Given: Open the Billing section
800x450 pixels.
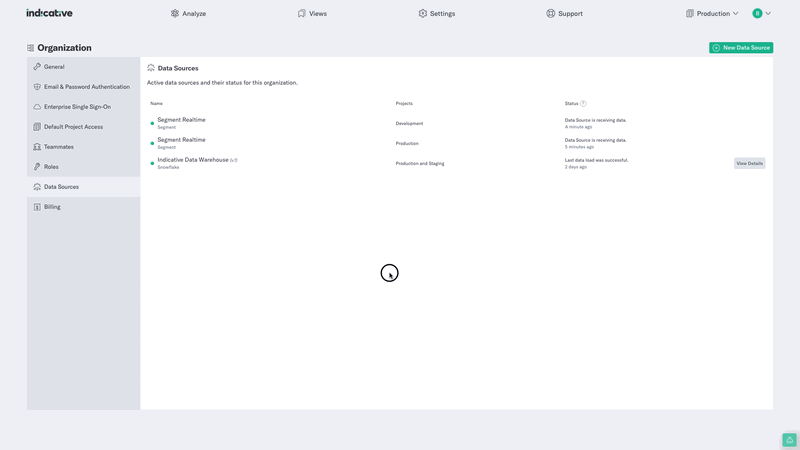Looking at the screenshot, I should 84,207.
